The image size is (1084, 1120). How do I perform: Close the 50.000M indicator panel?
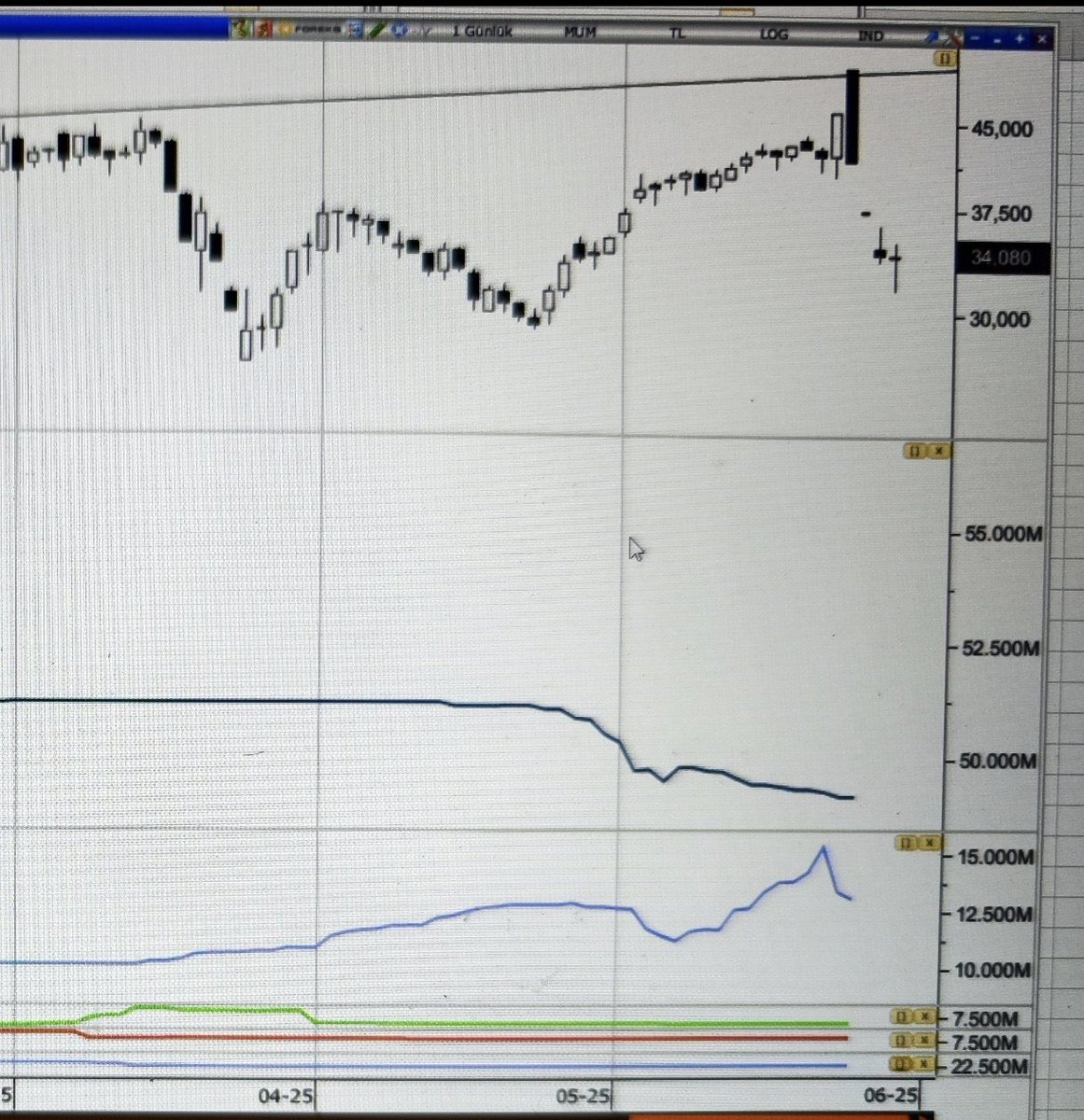coord(938,452)
